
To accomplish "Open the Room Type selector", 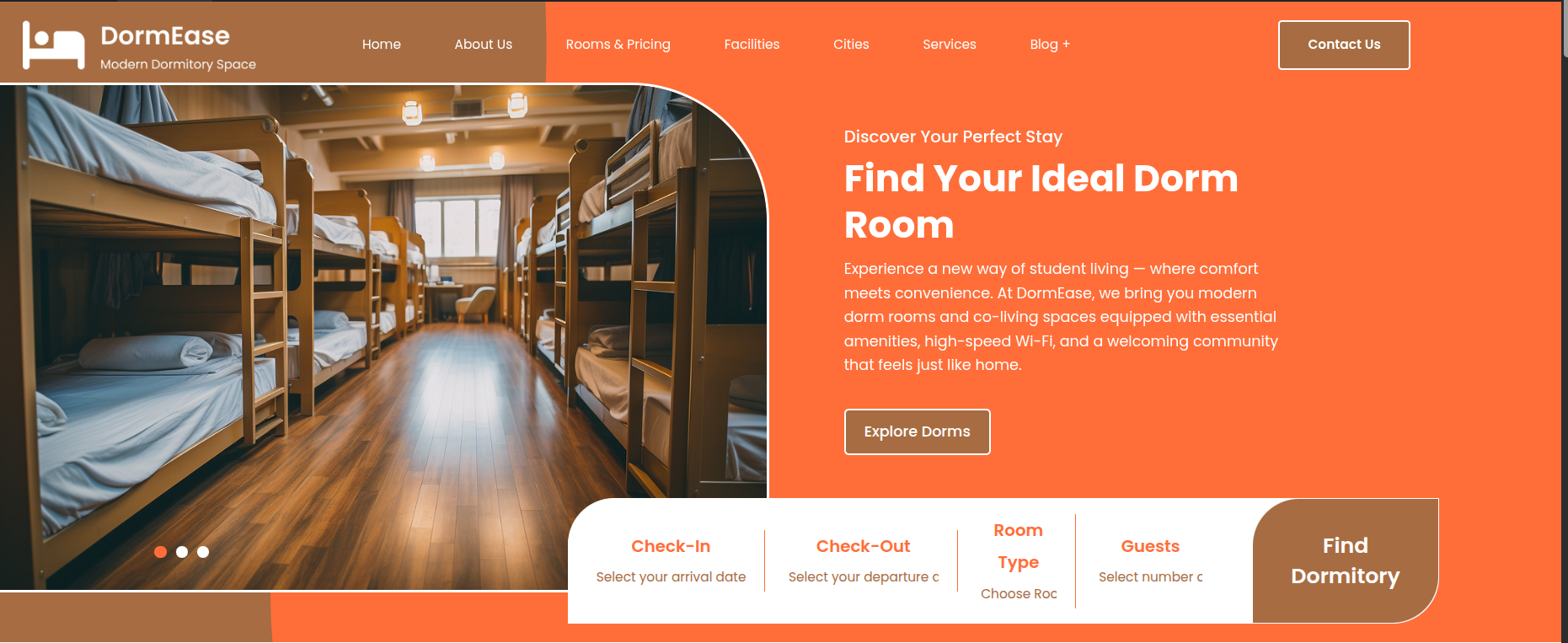I will pyautogui.click(x=1019, y=593).
